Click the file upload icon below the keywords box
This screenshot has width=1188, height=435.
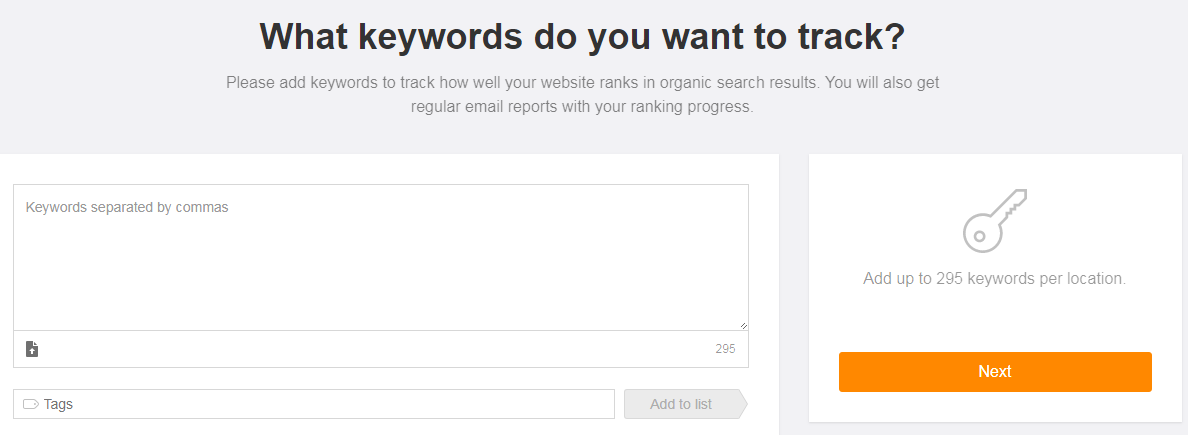(x=32, y=349)
